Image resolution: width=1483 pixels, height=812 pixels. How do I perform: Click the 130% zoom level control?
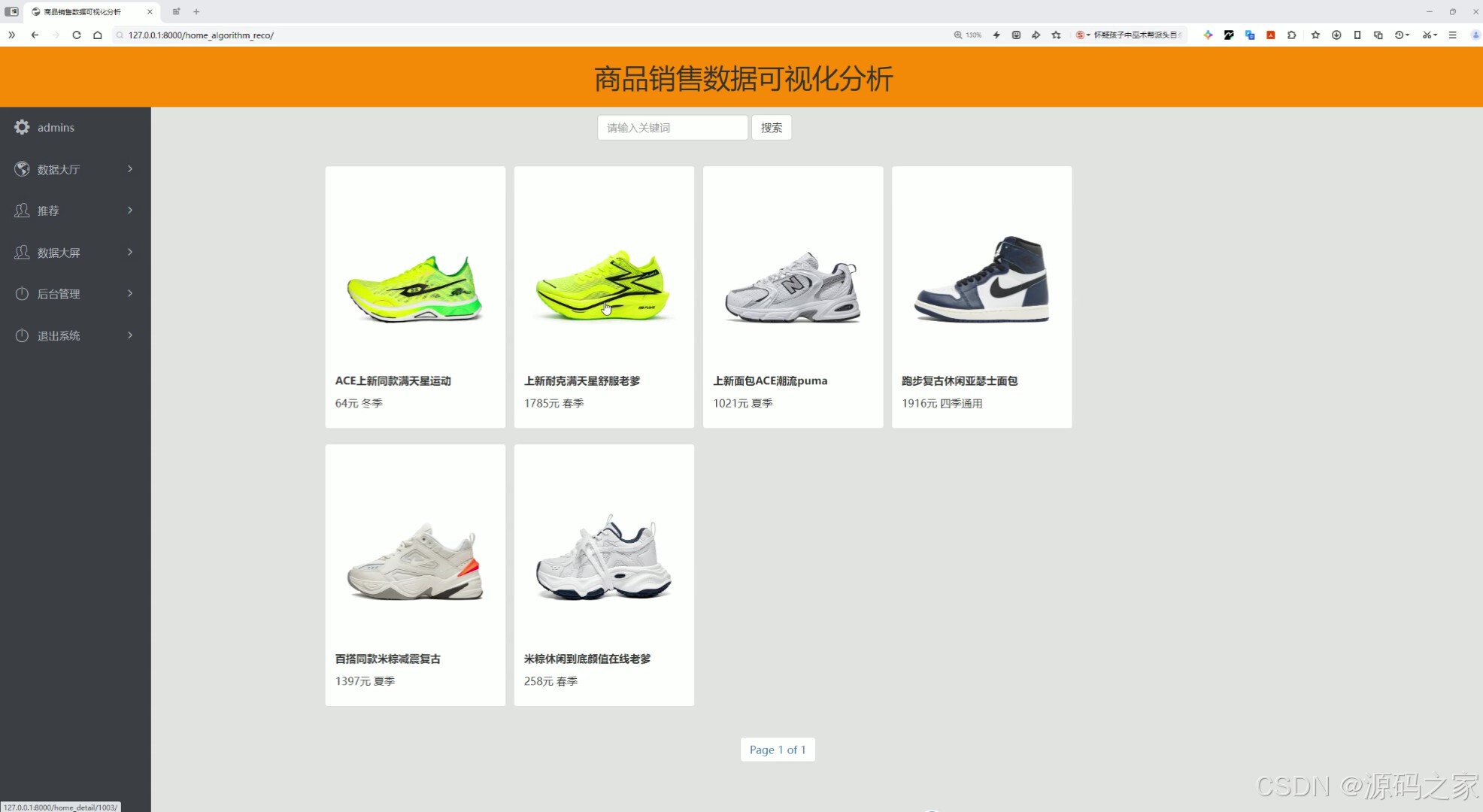[967, 35]
